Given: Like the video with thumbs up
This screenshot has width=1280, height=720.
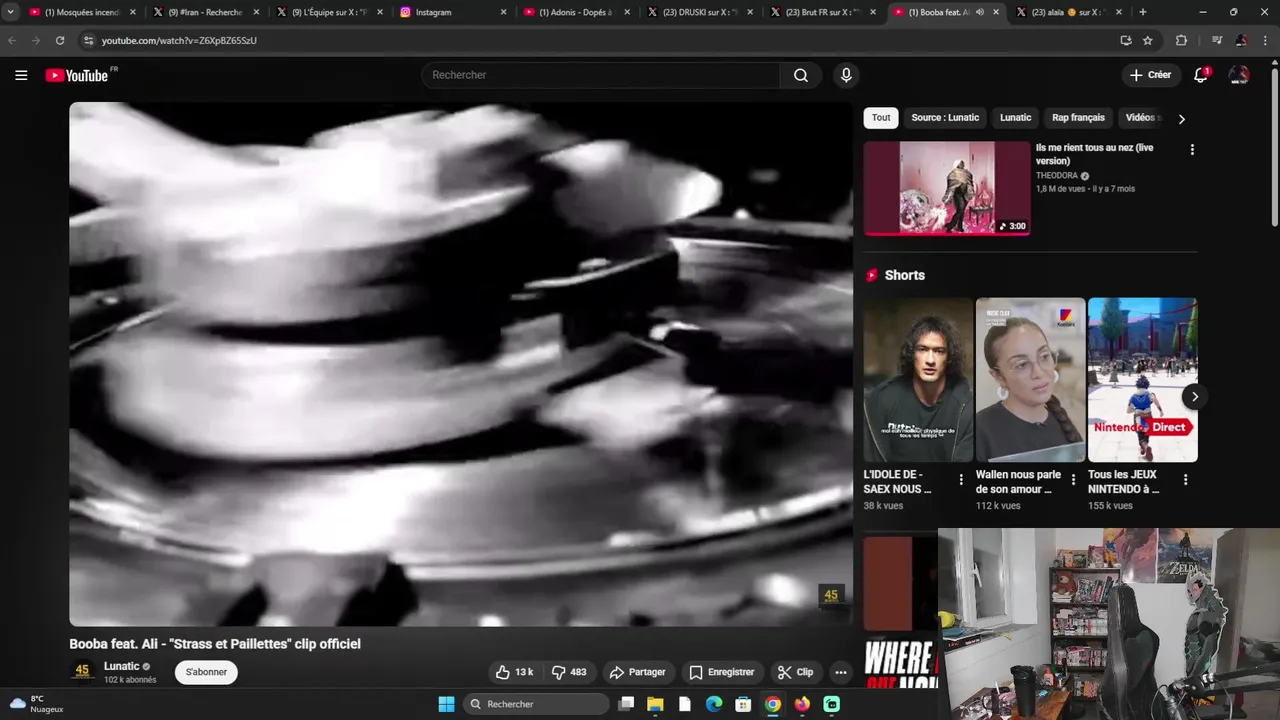Looking at the screenshot, I should [x=515, y=672].
